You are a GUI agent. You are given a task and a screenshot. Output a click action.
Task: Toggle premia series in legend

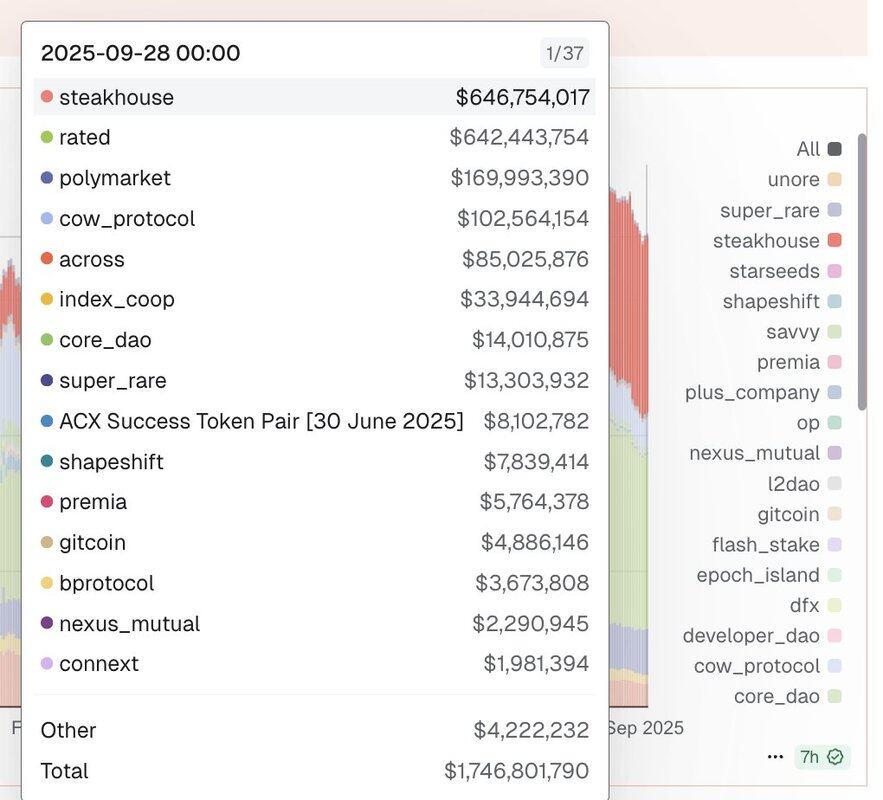799,362
